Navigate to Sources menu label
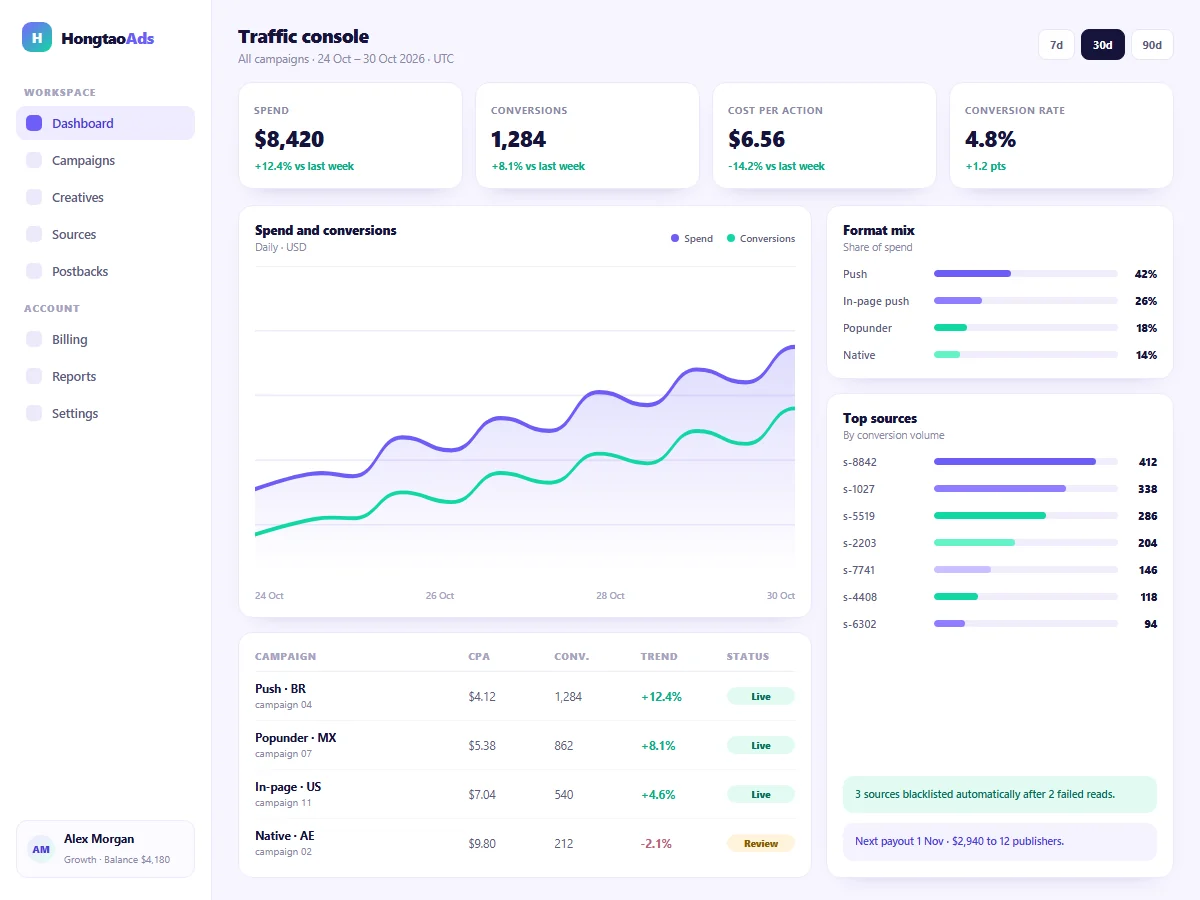The width and height of the screenshot is (1200, 900). pyautogui.click(x=74, y=234)
